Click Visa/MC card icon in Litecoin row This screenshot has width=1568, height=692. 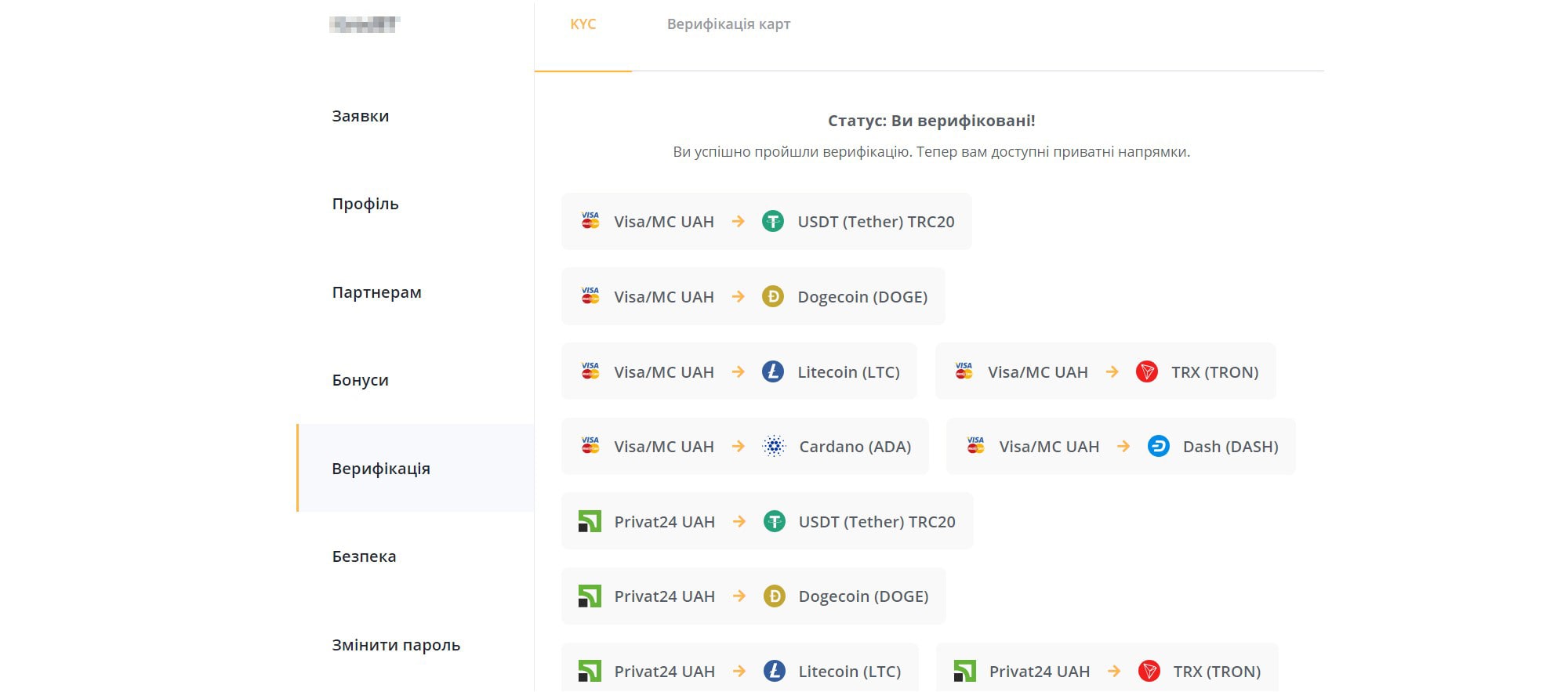click(590, 371)
